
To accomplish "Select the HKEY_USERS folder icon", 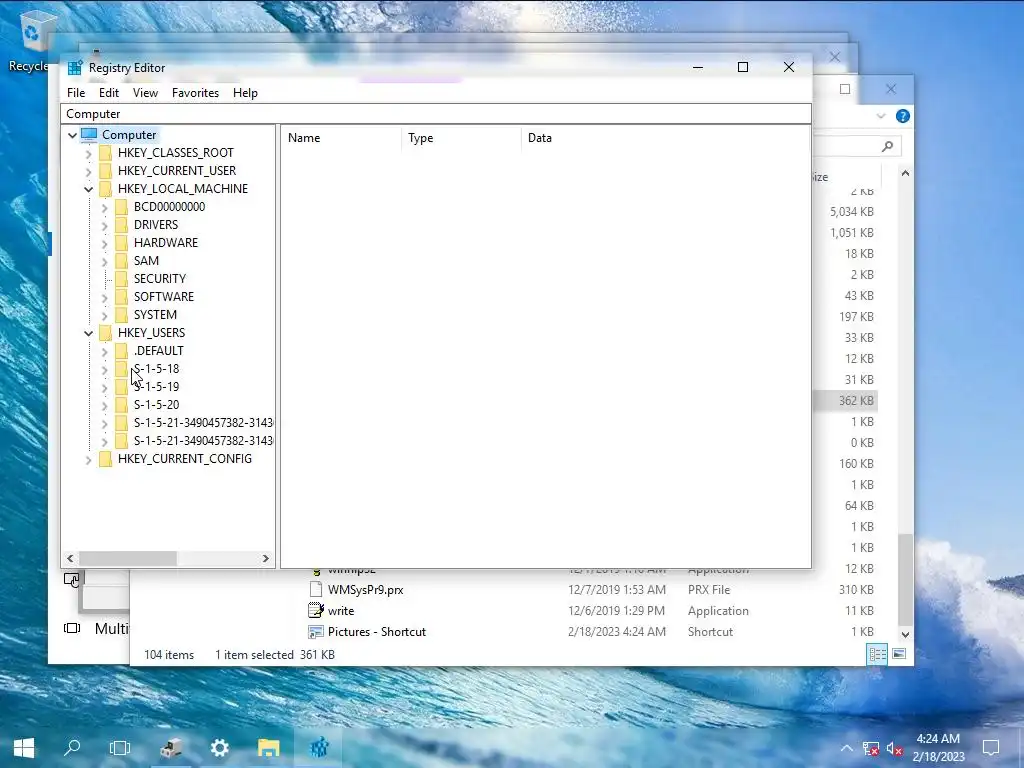I will tap(105, 333).
